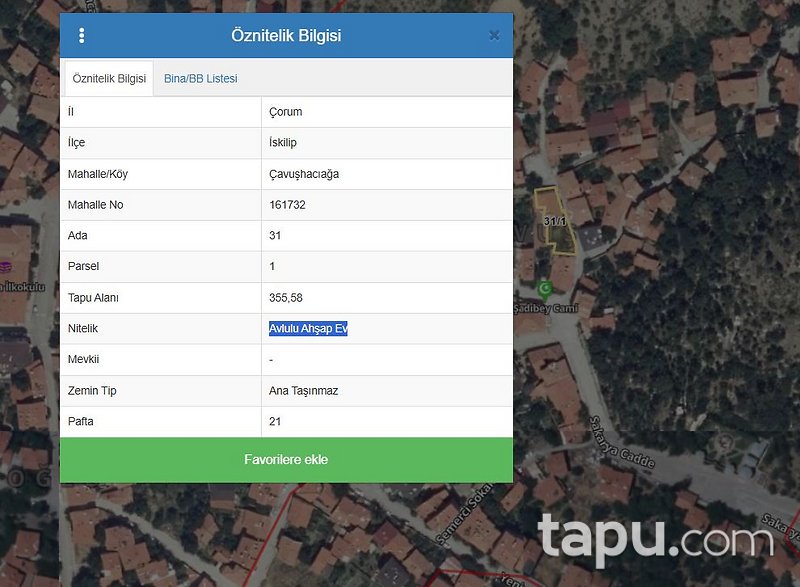Click the highlighted Avlulu Ahşap Ev text
This screenshot has height=587, width=800.
coord(308,329)
